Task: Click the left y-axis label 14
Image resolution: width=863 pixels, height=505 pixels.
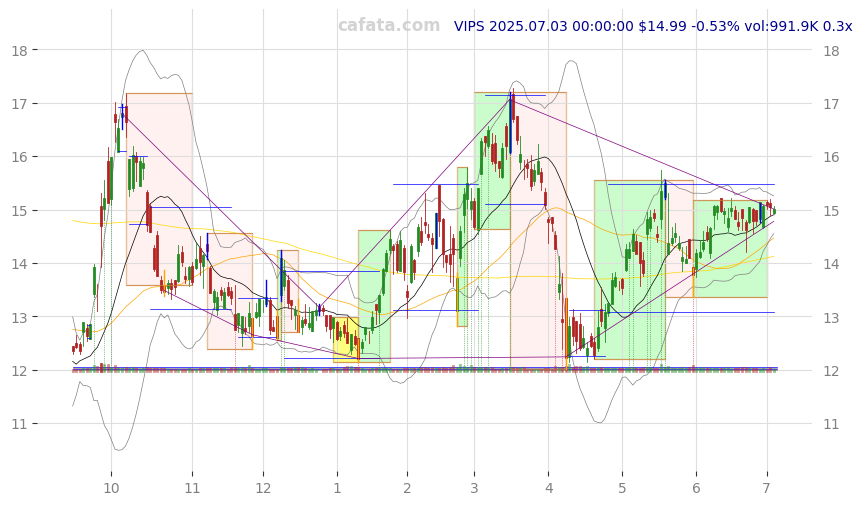Action: coord(19,264)
